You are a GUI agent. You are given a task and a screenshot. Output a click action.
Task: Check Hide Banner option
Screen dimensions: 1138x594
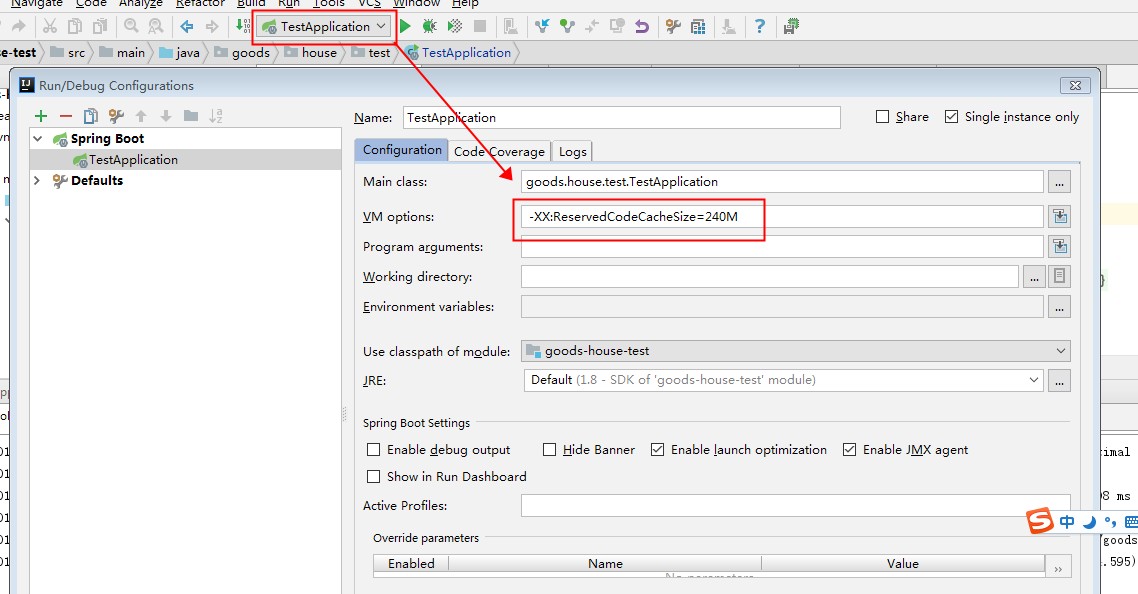tap(549, 450)
